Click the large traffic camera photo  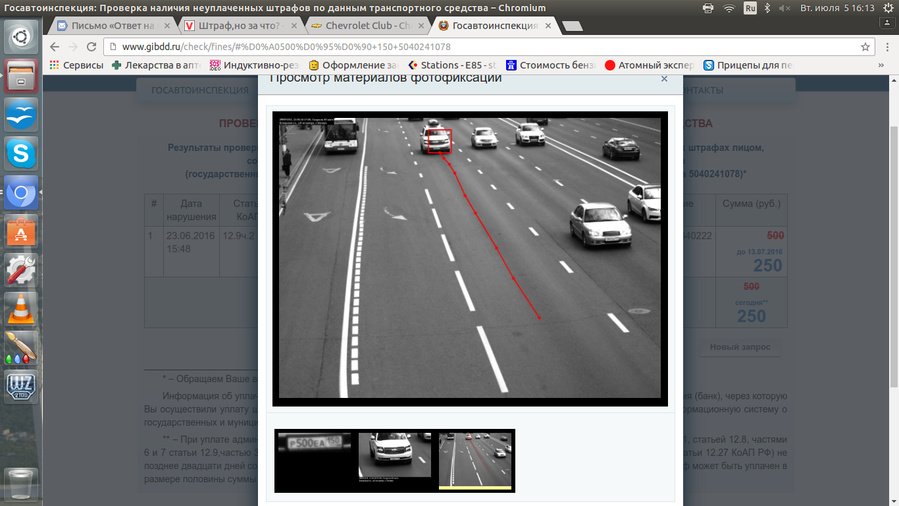tap(470, 258)
